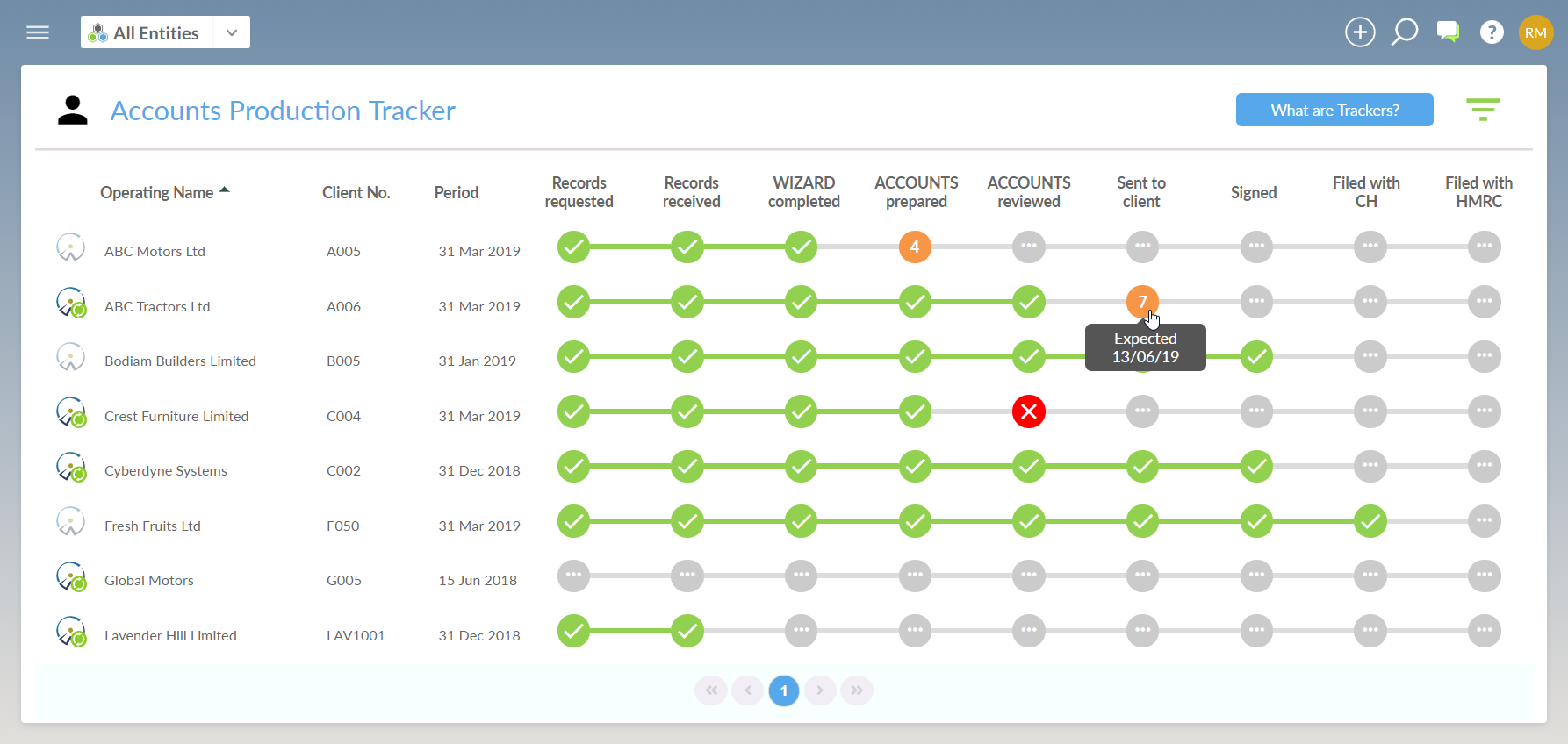This screenshot has width=1568, height=744.
Task: Open Crest Furniture Limited client row
Action: [176, 416]
